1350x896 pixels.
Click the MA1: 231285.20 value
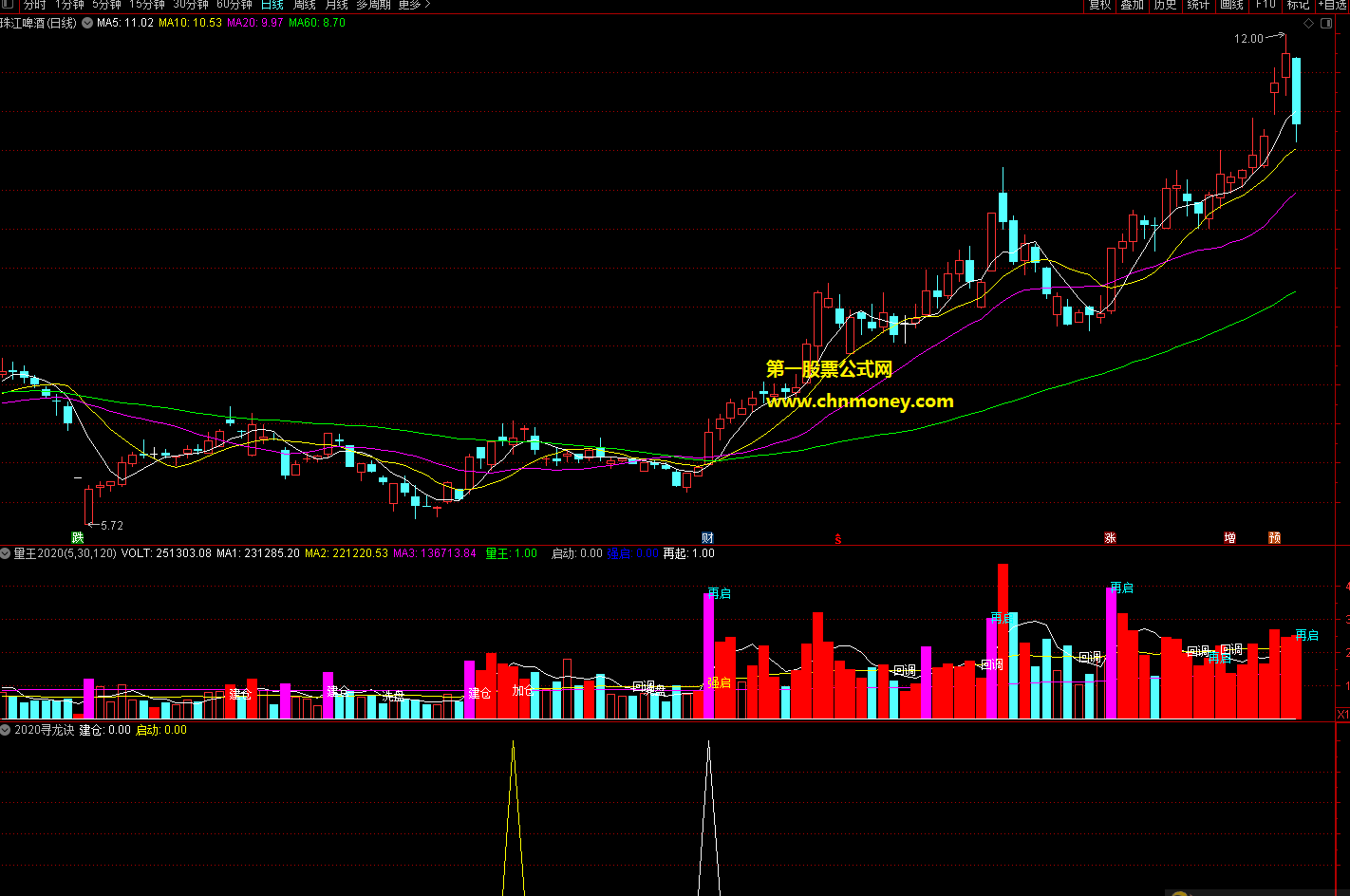pos(258,553)
